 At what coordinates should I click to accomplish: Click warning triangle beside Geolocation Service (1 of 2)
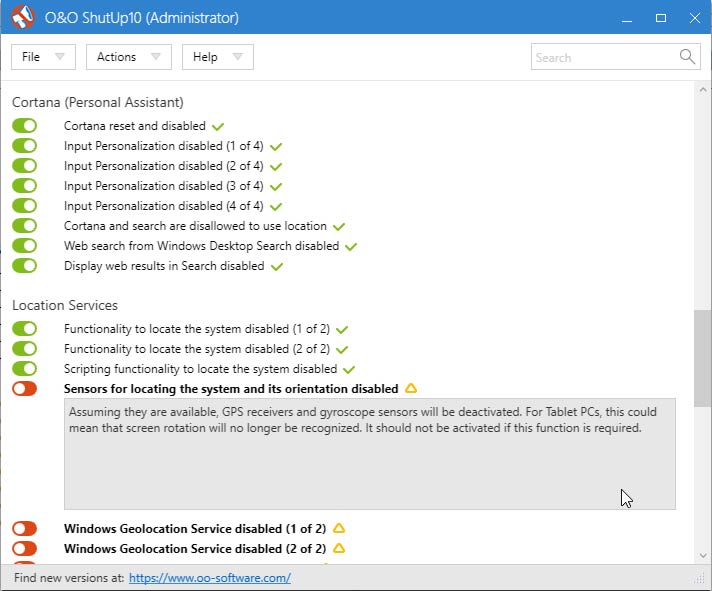coord(339,528)
